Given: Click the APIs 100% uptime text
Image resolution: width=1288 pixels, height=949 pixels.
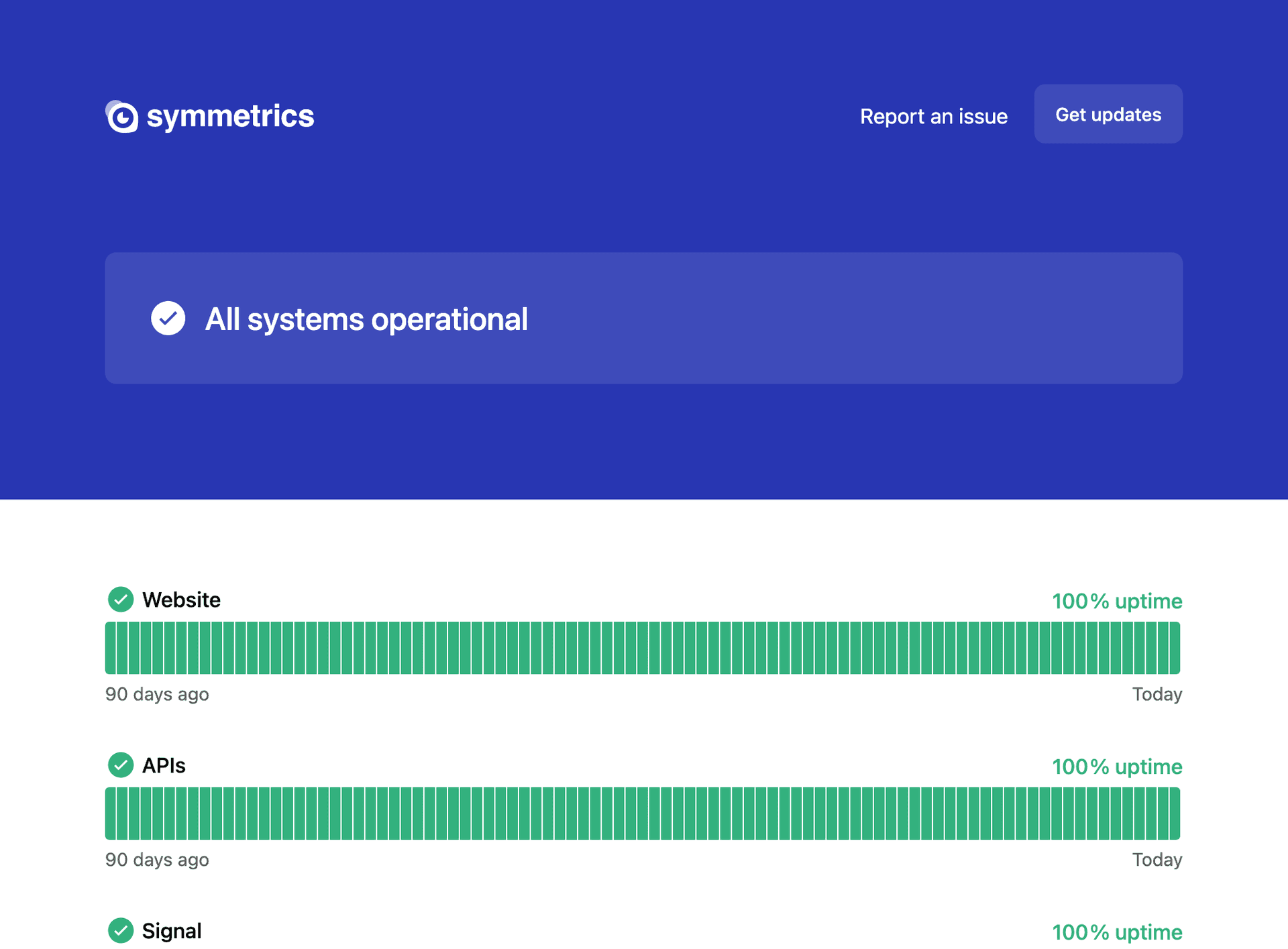Looking at the screenshot, I should point(1116,767).
